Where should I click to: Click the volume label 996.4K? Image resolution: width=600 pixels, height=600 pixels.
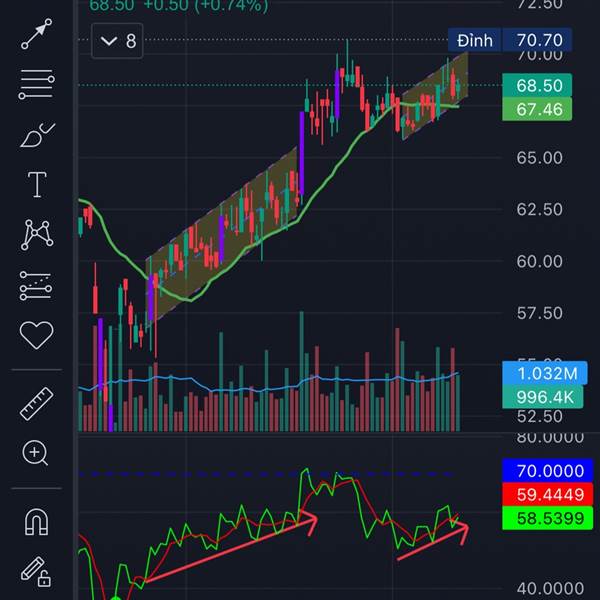(543, 397)
